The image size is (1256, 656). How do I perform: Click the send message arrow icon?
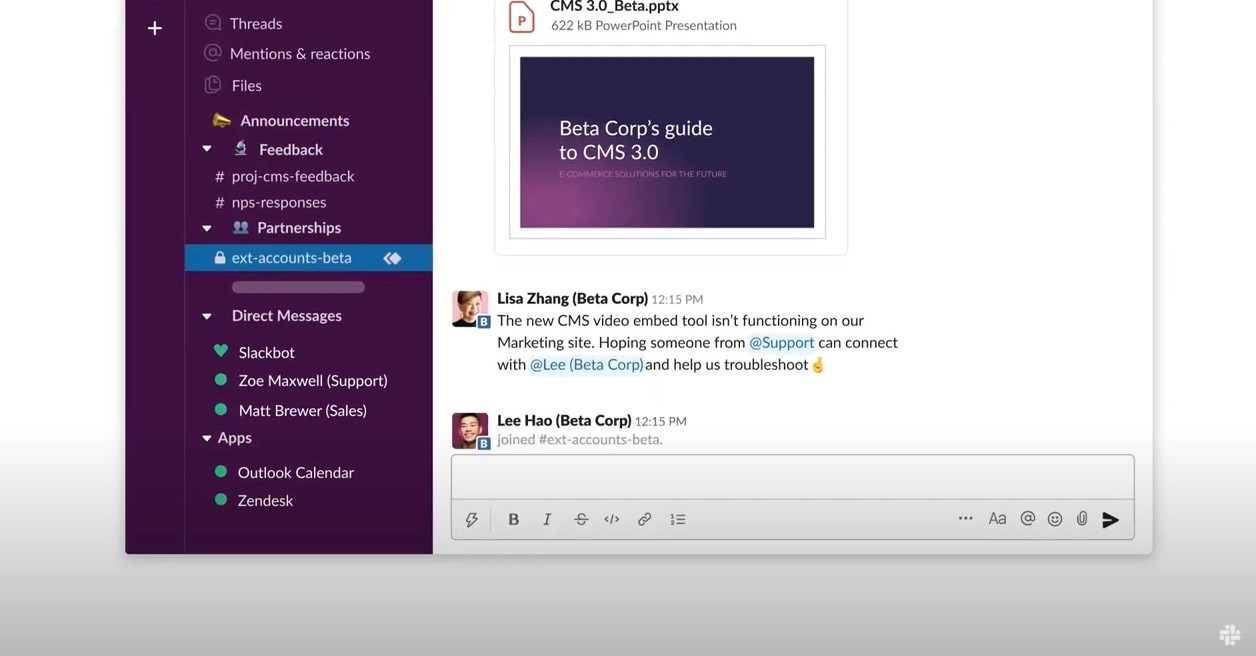[x=1111, y=519]
